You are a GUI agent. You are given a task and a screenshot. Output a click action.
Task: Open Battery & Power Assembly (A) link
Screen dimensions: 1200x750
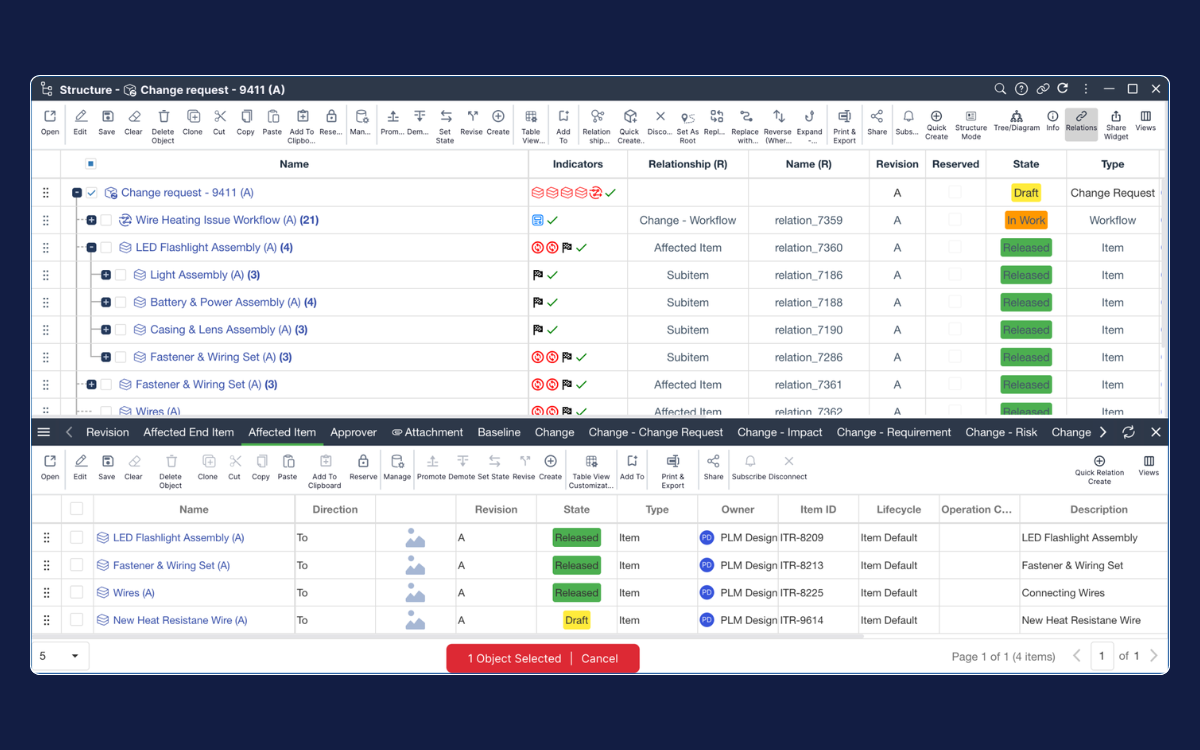pos(225,303)
